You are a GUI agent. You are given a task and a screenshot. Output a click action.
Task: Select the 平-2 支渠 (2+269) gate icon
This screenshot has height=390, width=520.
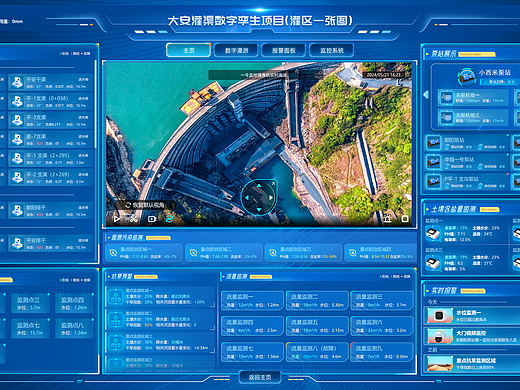(x=17, y=177)
